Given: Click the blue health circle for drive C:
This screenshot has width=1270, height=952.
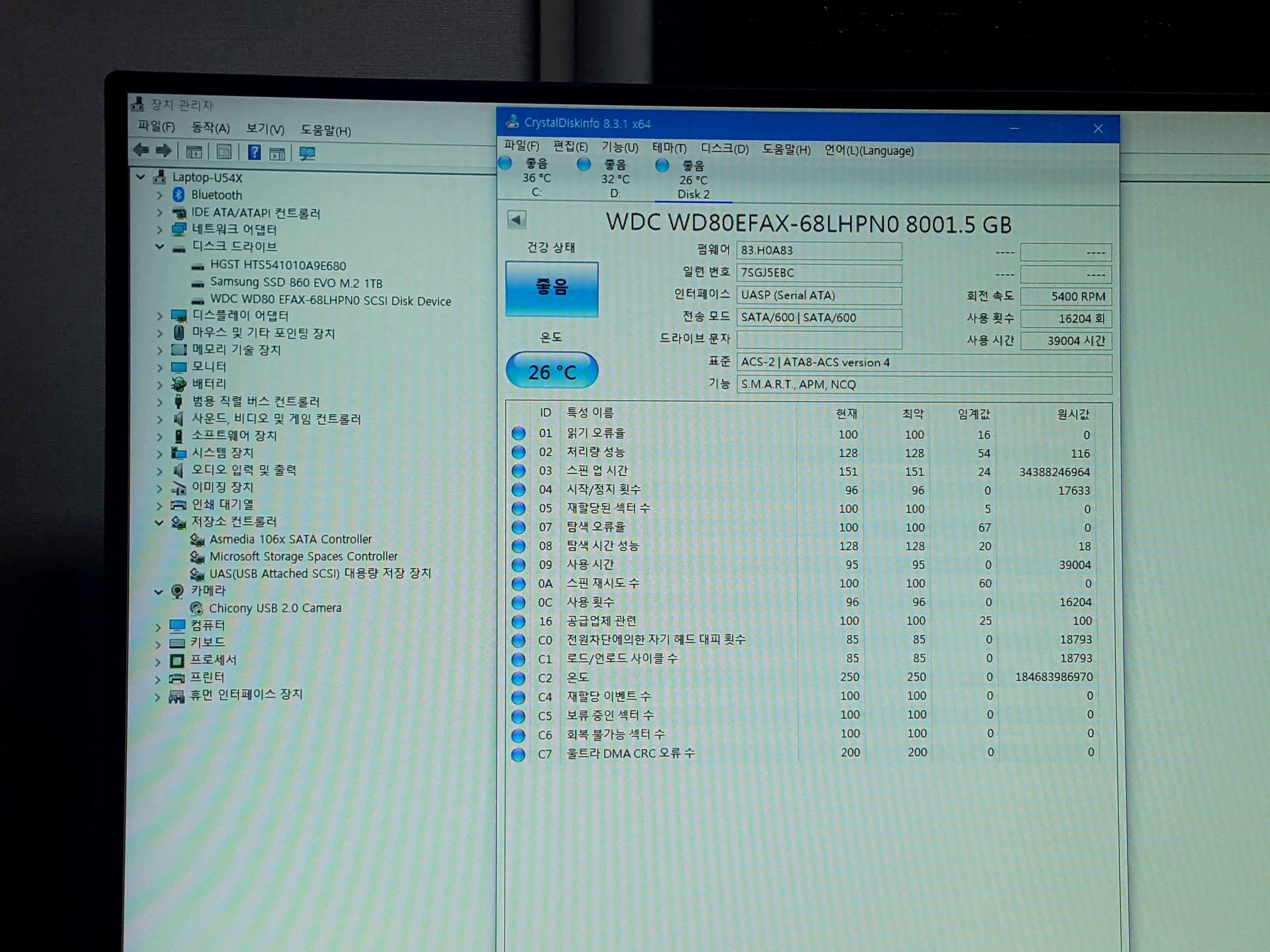Looking at the screenshot, I should tap(505, 163).
